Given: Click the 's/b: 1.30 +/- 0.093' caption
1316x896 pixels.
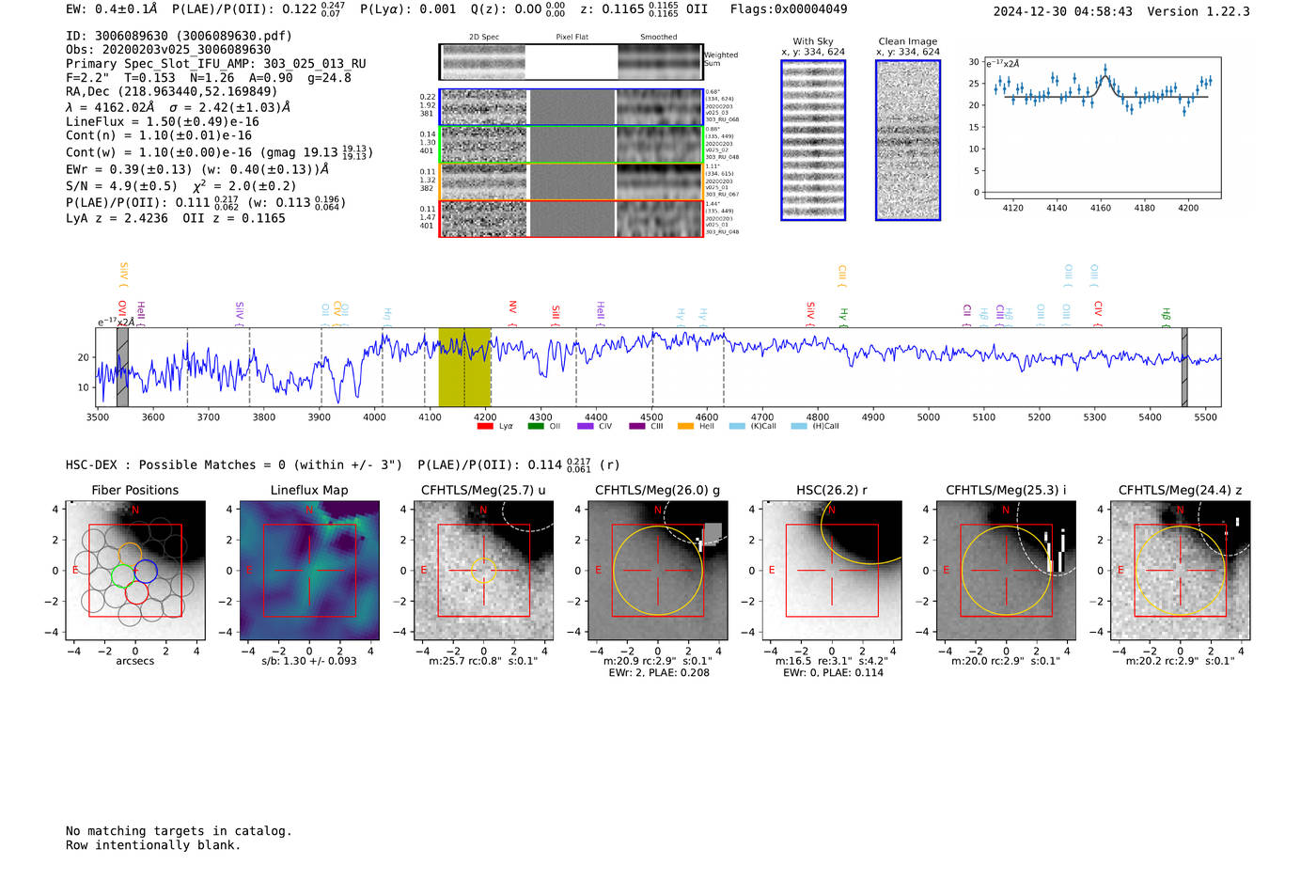Looking at the screenshot, I should pos(309,661).
